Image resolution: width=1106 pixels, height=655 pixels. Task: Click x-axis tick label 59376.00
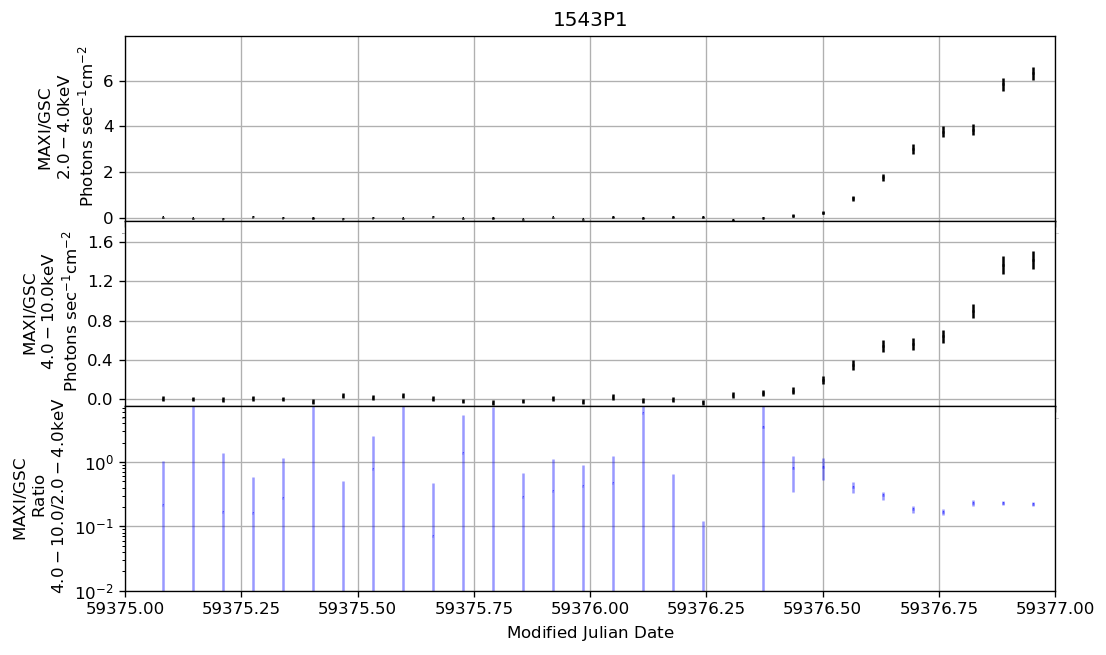[x=590, y=608]
